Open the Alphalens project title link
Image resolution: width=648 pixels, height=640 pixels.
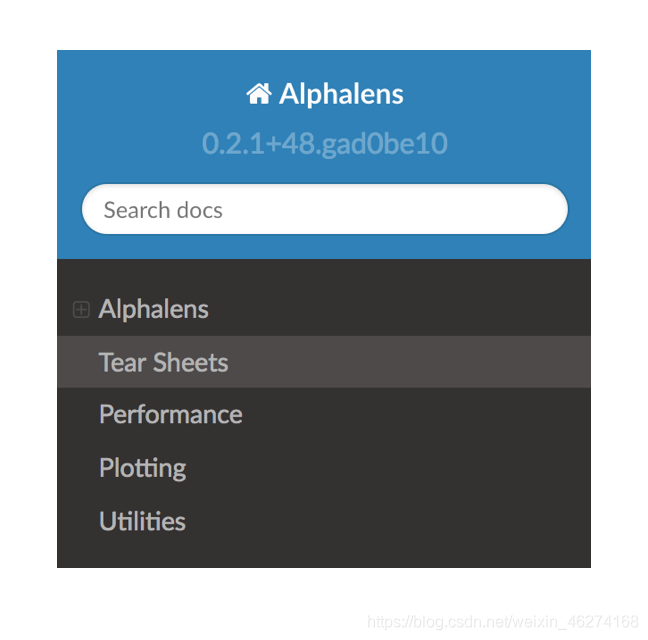pyautogui.click(x=341, y=94)
